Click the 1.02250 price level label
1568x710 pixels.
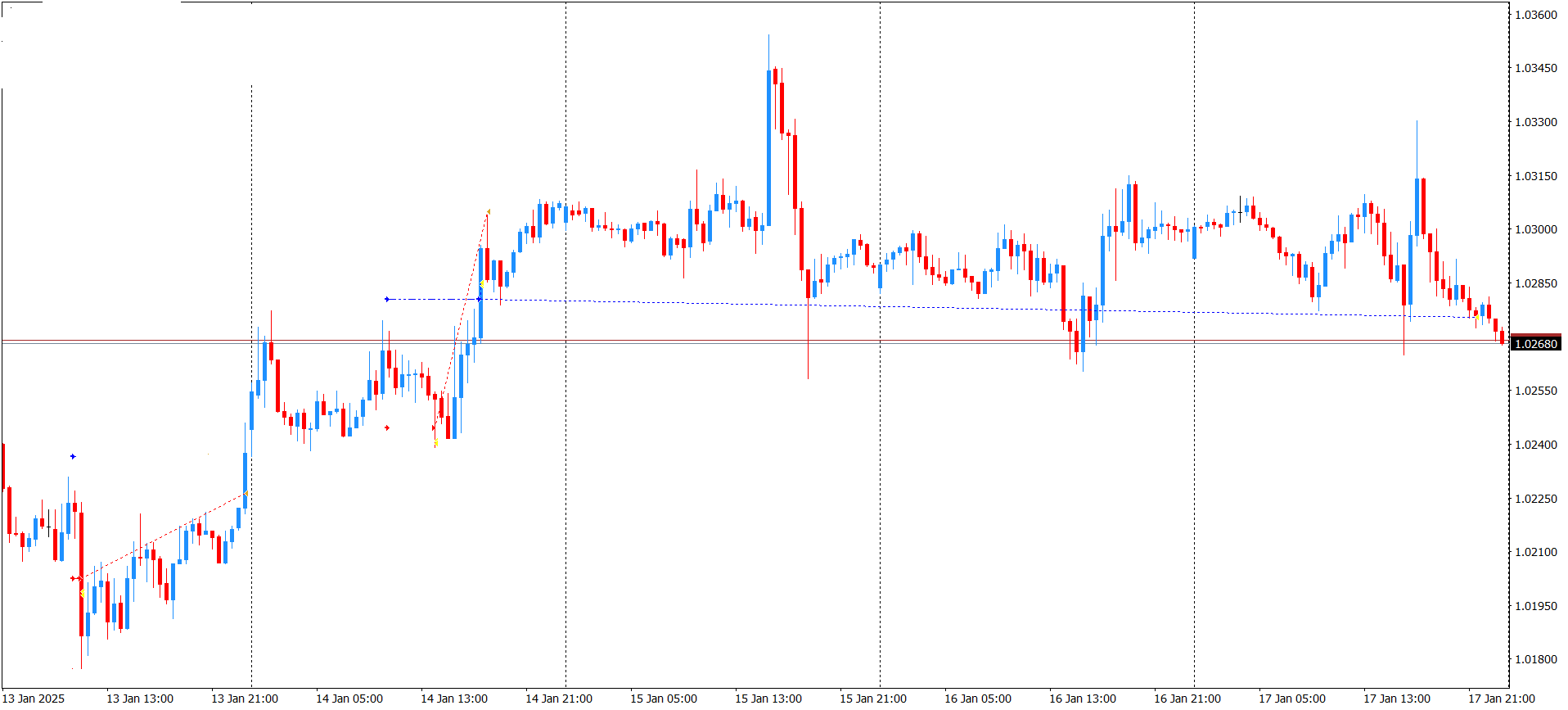tap(1536, 499)
